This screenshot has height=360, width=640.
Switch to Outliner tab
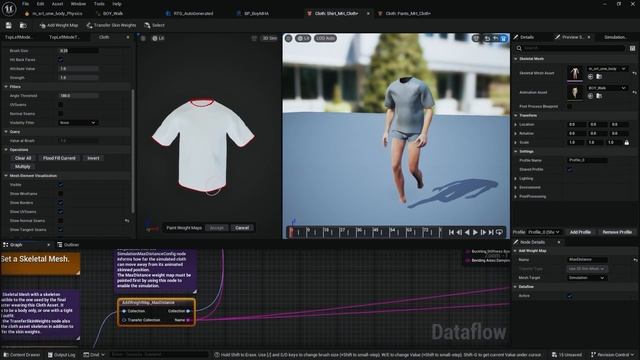68,245
